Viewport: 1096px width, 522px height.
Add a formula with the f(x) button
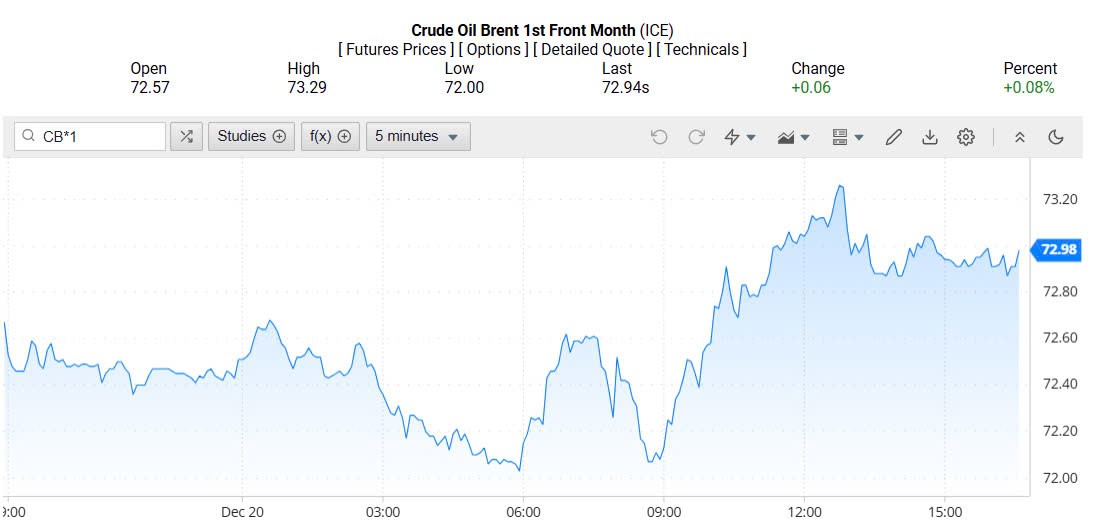[x=330, y=136]
